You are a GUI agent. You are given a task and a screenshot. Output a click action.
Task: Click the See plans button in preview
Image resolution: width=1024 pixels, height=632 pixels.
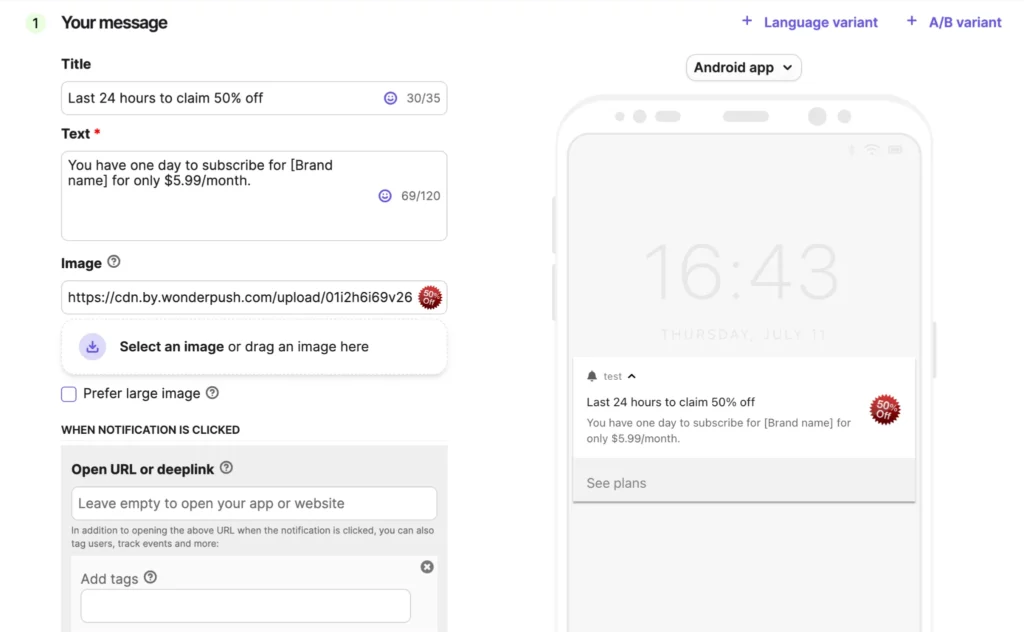pos(616,483)
